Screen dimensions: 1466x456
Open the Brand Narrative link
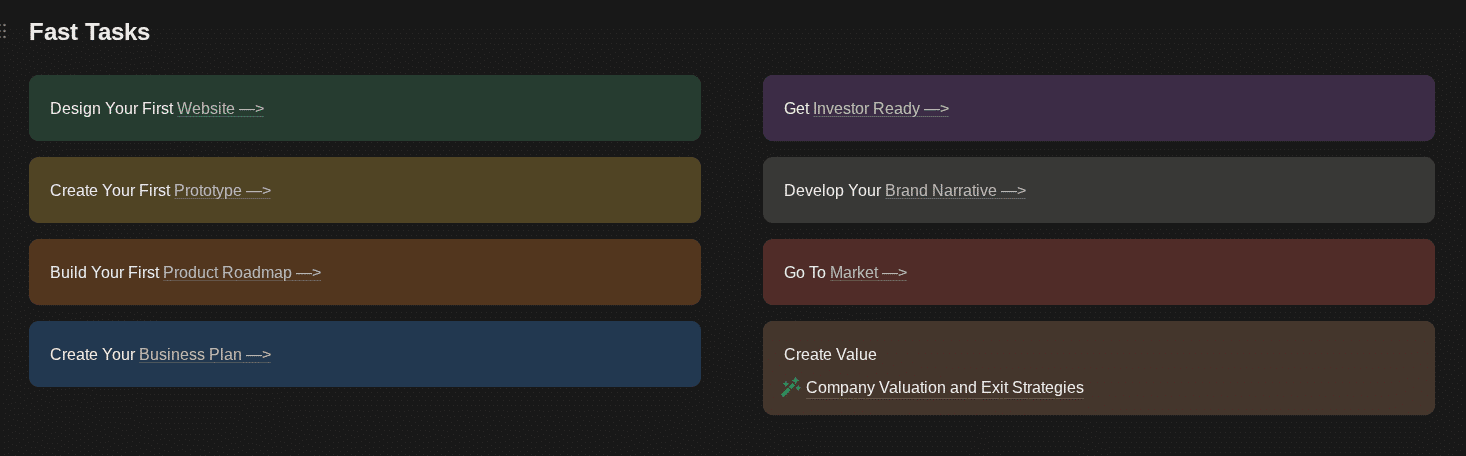[x=940, y=190]
